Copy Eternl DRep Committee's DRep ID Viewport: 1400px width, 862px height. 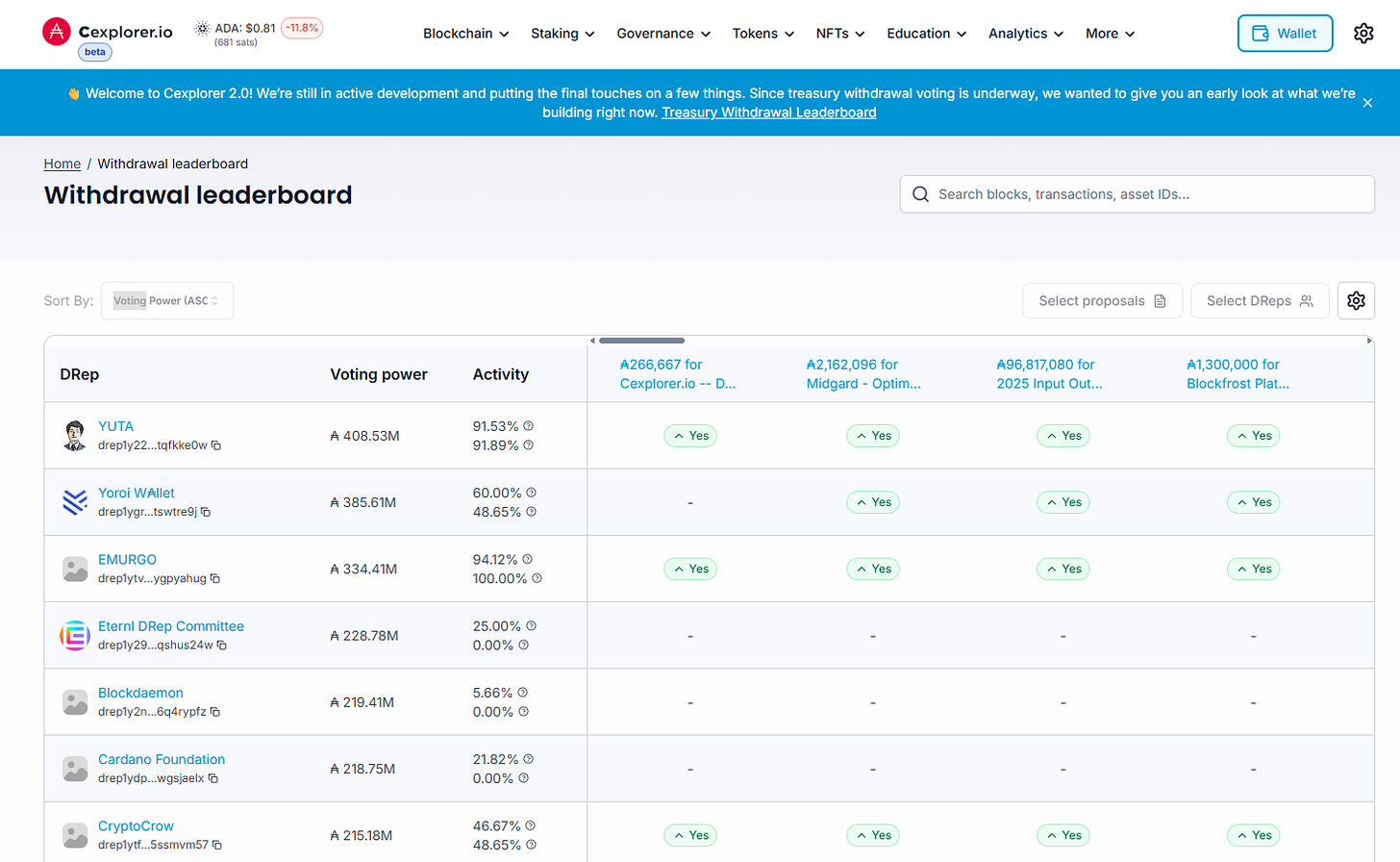pyautogui.click(x=222, y=646)
